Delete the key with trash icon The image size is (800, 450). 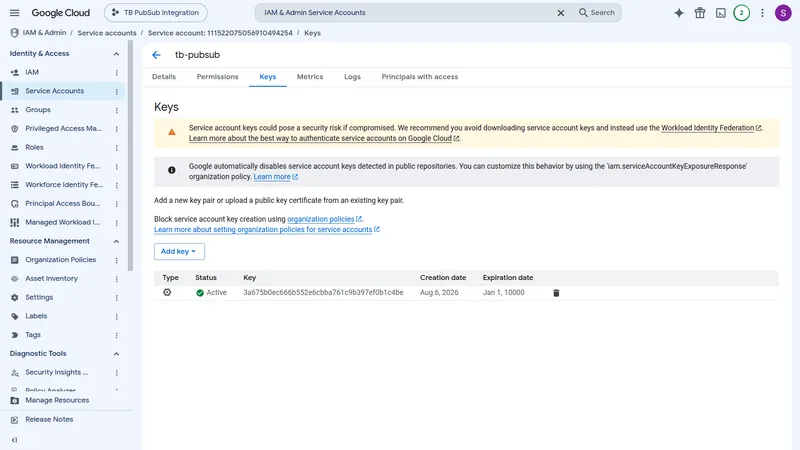(556, 293)
